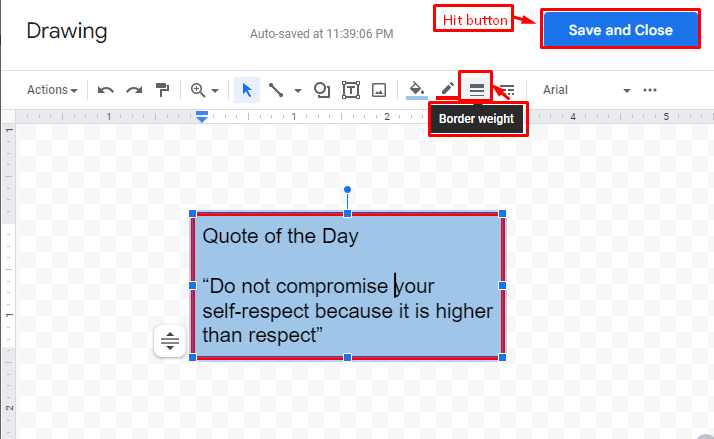Screen dimensions: 714x439
Task: Click the text "self-respect because it is higher"
Action: (x=347, y=311)
